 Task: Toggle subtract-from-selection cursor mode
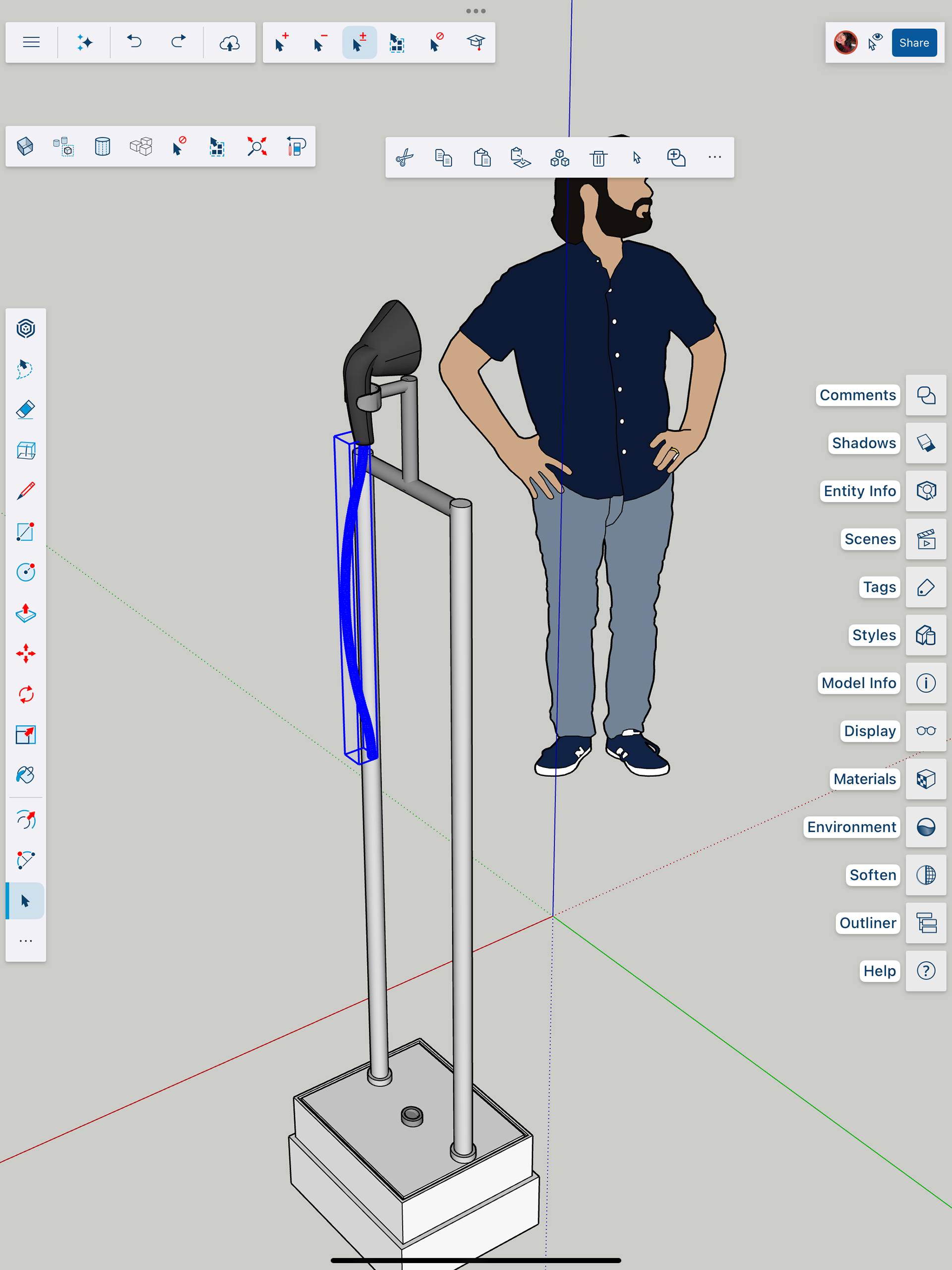click(x=320, y=43)
